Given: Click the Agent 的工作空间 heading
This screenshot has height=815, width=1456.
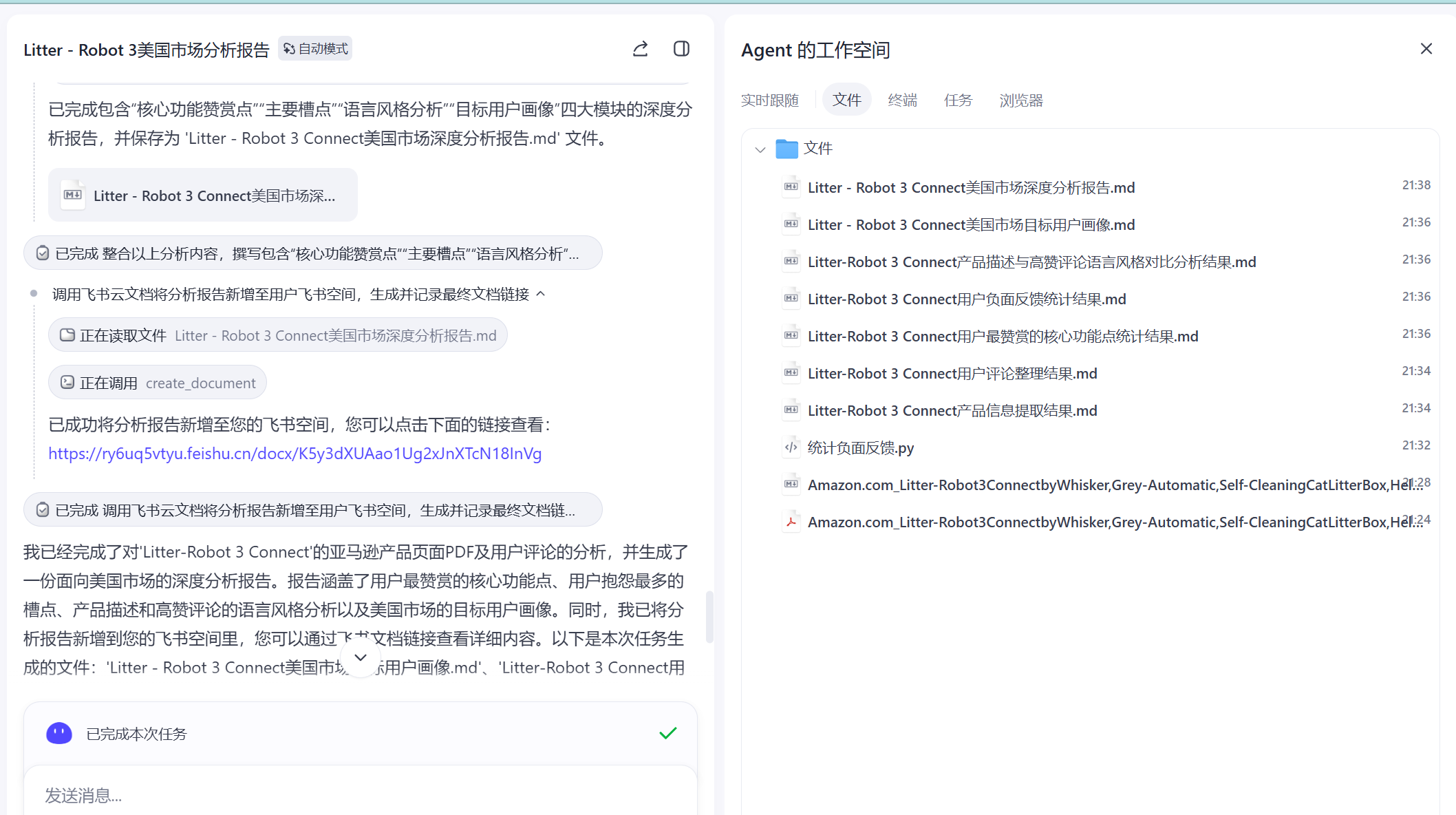Looking at the screenshot, I should pos(815,50).
